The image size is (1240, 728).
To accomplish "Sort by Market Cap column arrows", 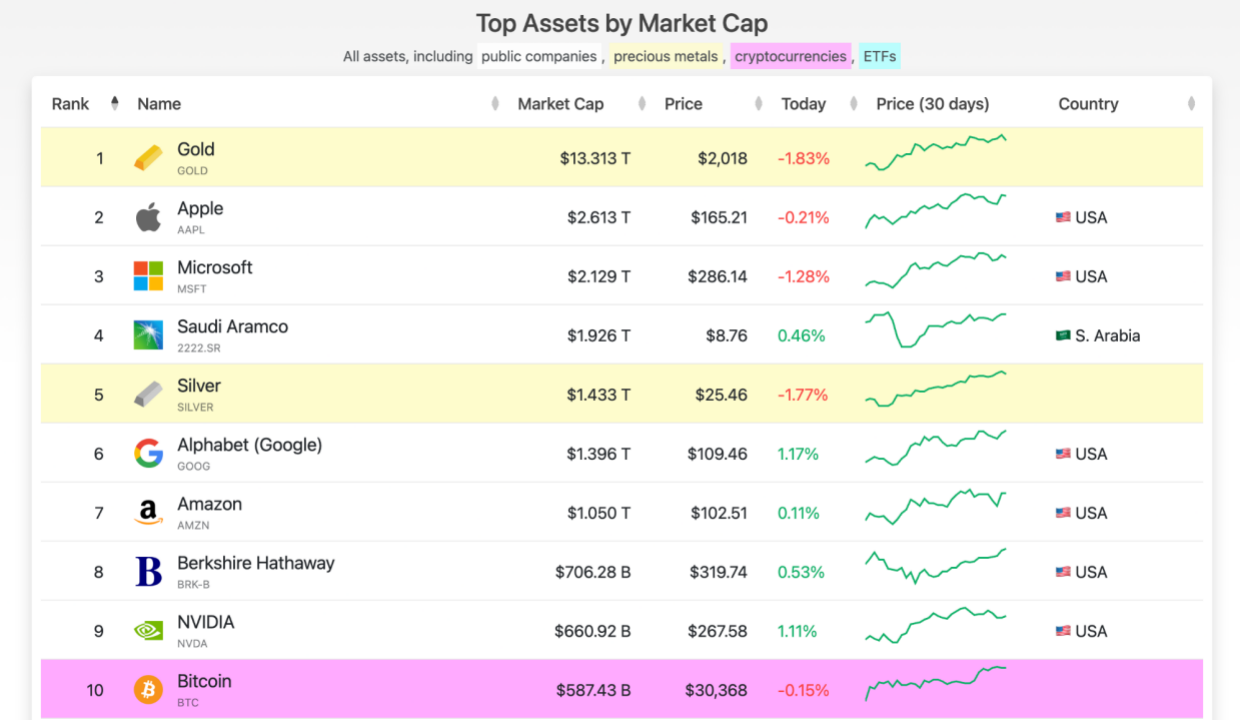I will (x=641, y=103).
